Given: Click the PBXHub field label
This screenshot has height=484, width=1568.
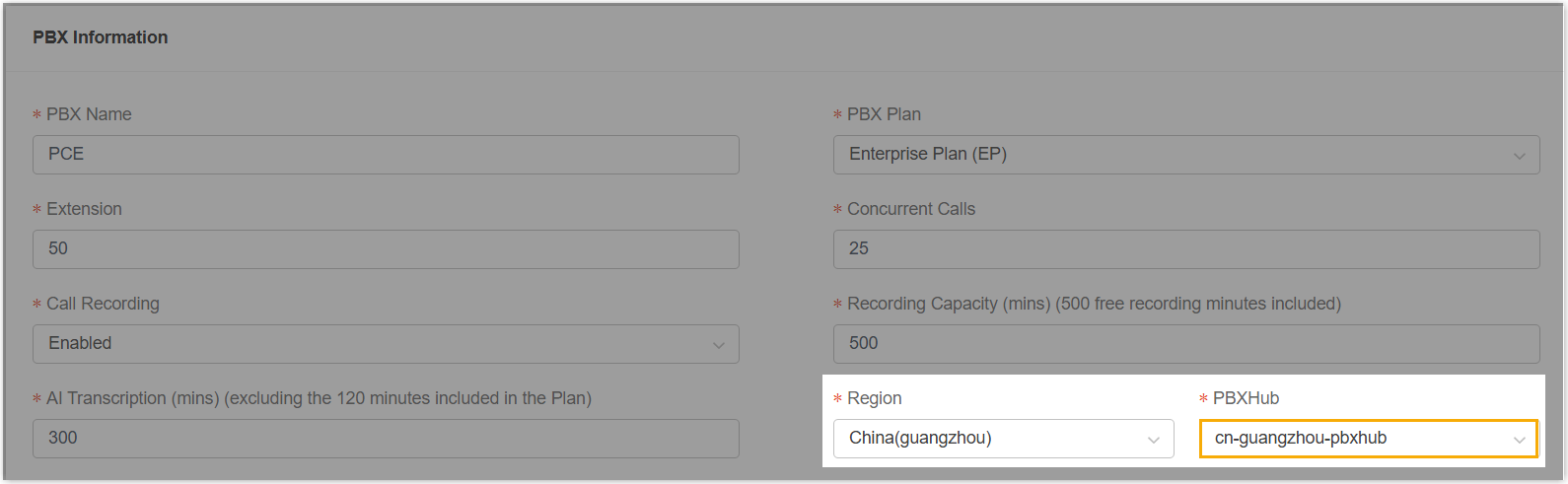Looking at the screenshot, I should pos(1246,398).
